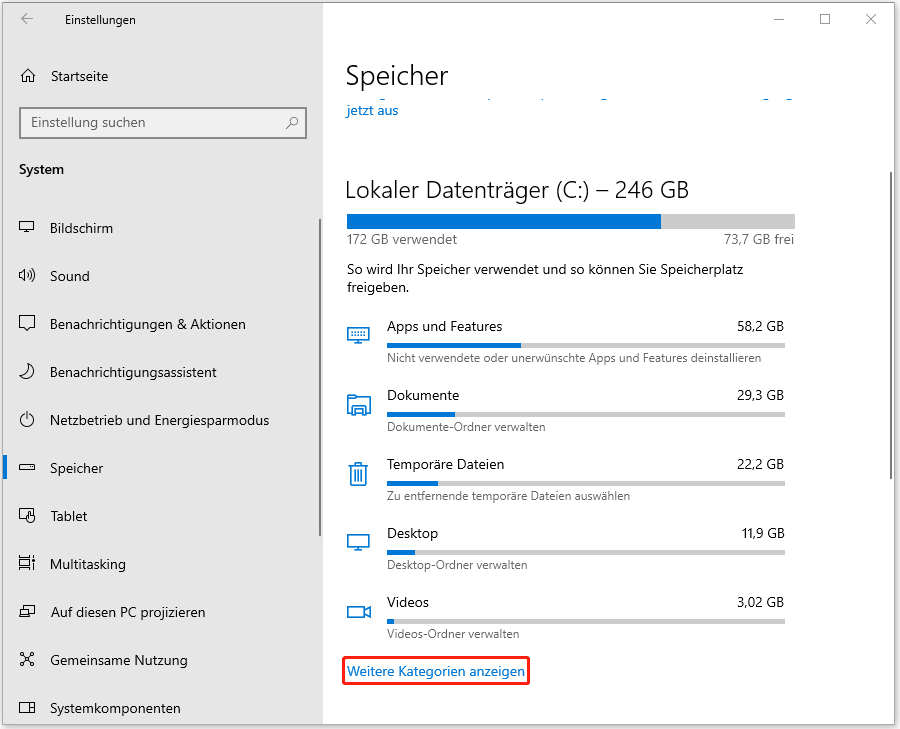Click the Sound speaker icon

pos(27,276)
